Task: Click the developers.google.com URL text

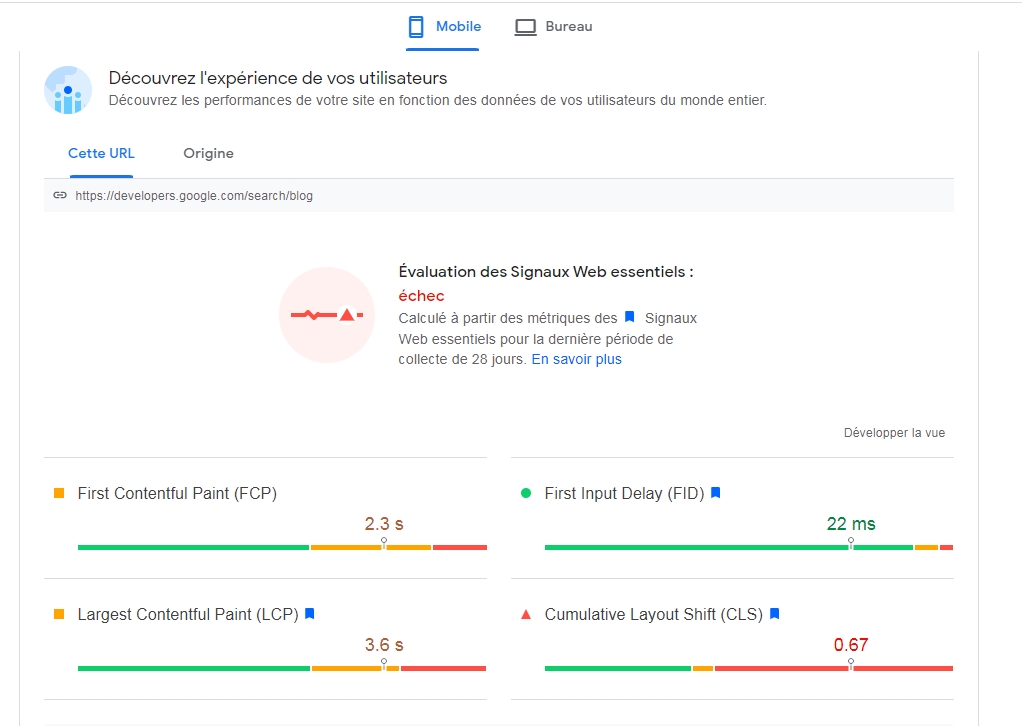Action: click(194, 196)
